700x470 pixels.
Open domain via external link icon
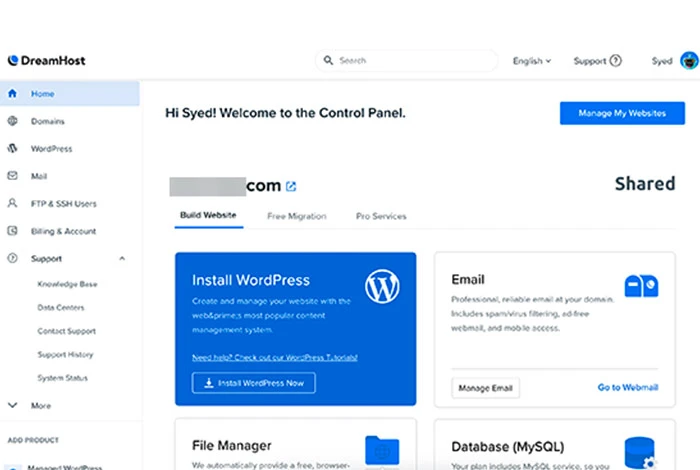coord(291,186)
